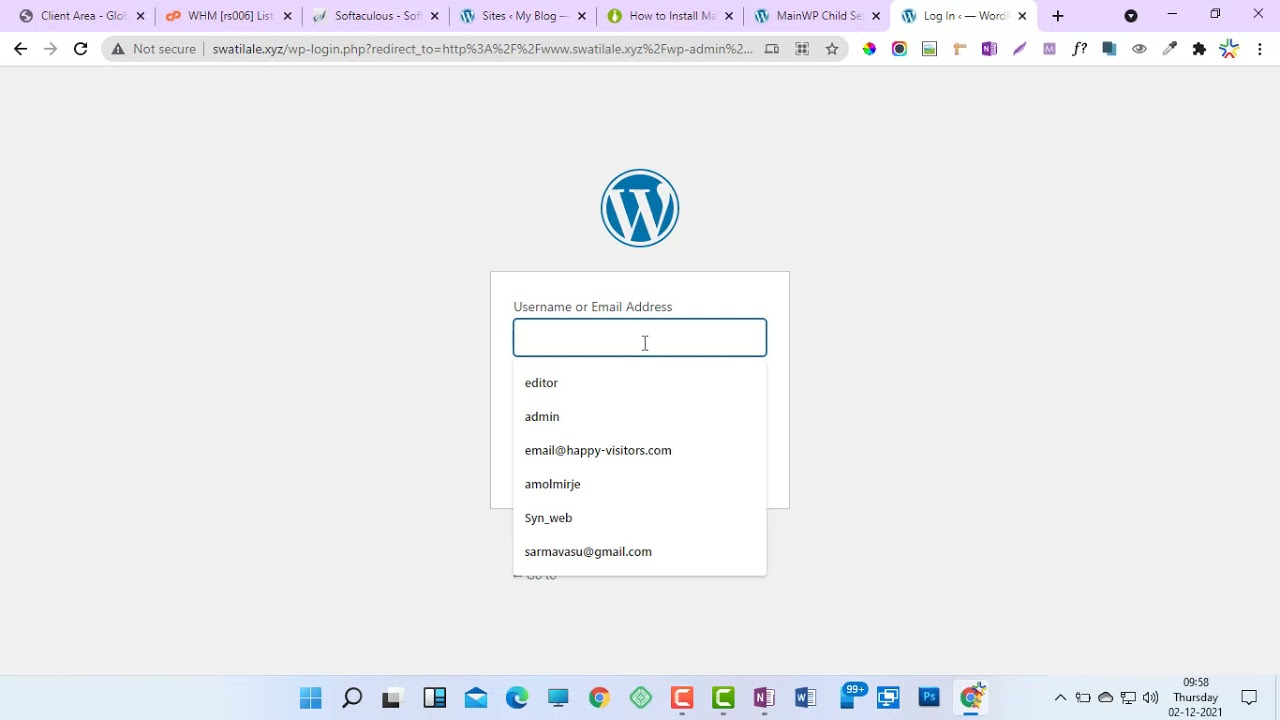Open Photoshop from taskbar
This screenshot has height=720, width=1280.
[x=929, y=698]
